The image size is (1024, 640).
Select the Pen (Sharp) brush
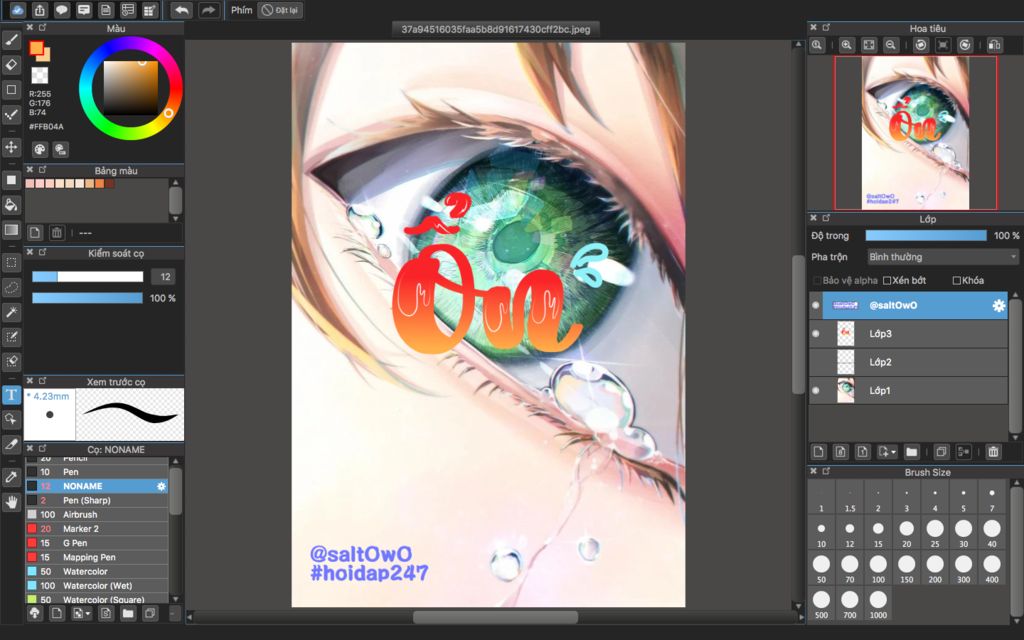[97, 500]
